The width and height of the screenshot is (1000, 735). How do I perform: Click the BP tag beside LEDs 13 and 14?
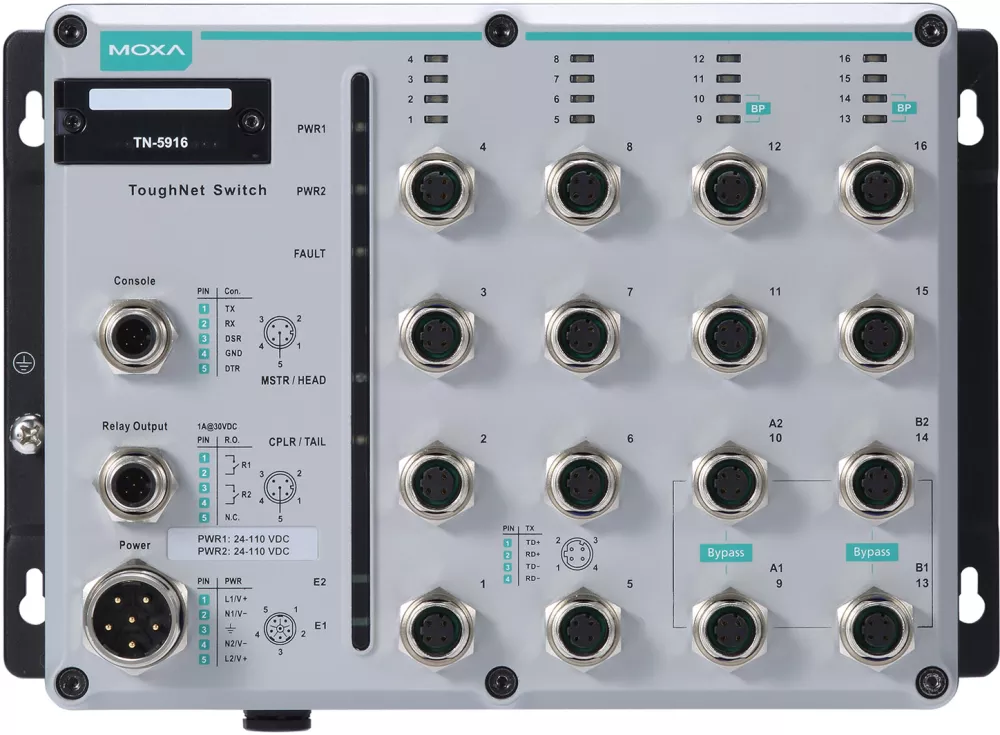pyautogui.click(x=904, y=108)
